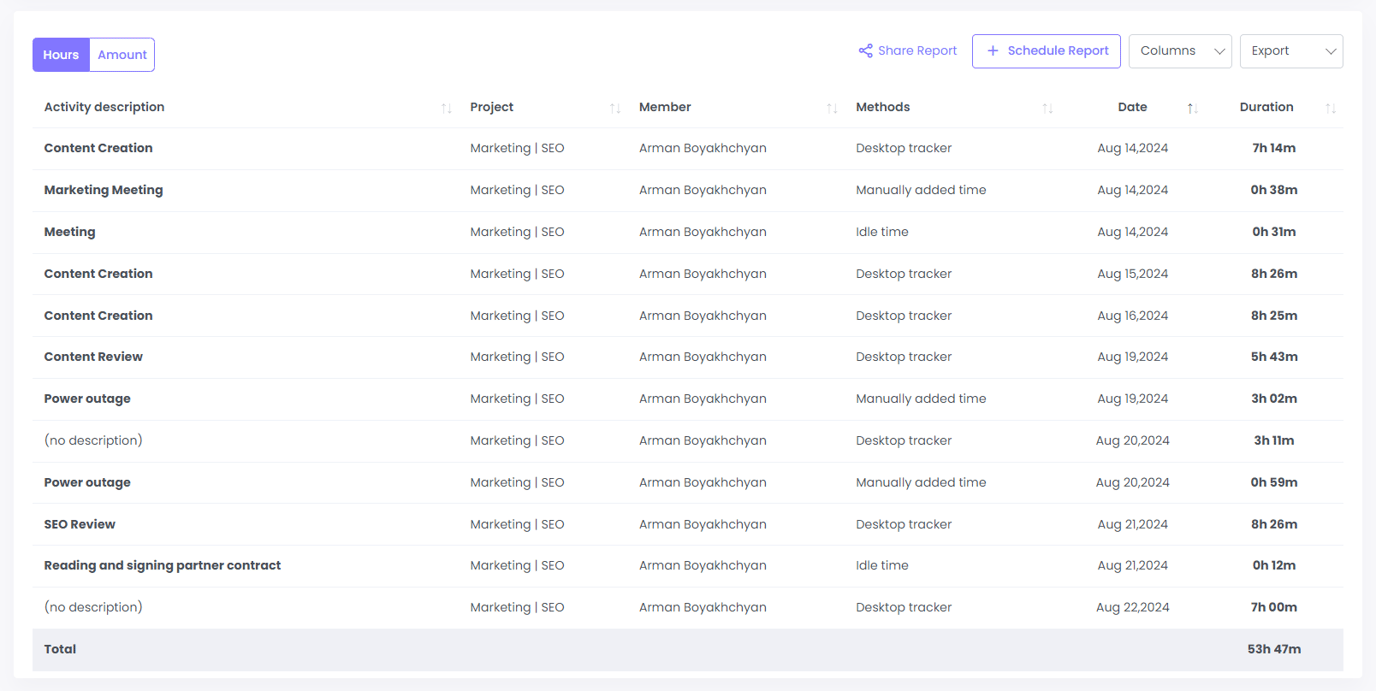Expand the Export dropdown

(x=1291, y=50)
